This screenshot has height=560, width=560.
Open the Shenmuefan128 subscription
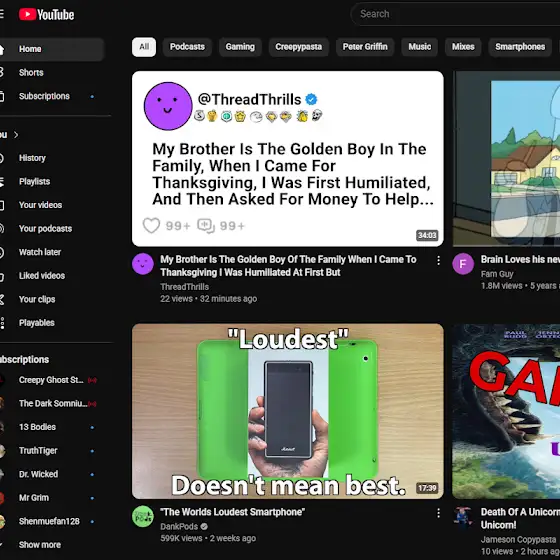[x=49, y=521]
